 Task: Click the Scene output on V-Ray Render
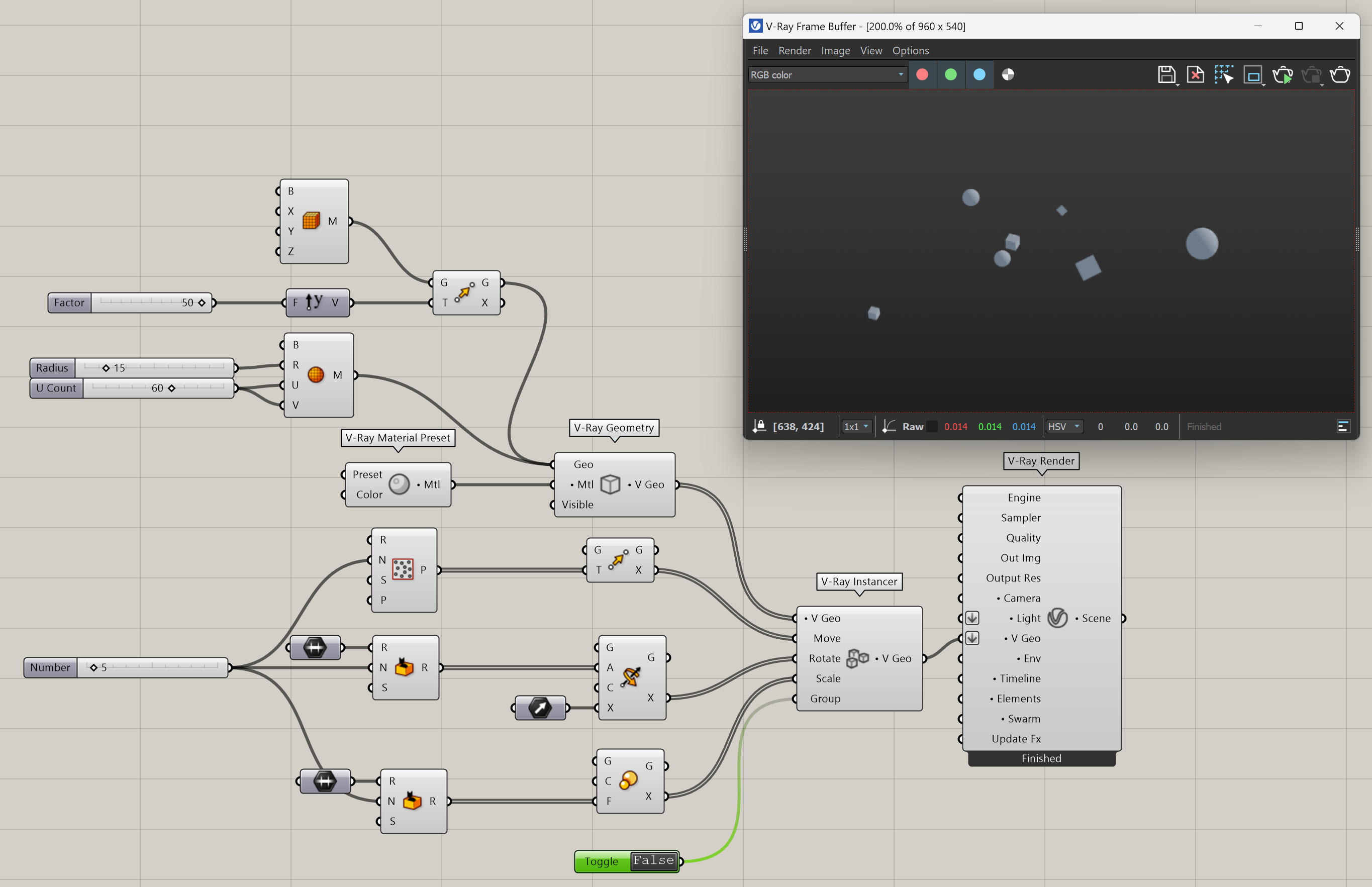point(1096,618)
